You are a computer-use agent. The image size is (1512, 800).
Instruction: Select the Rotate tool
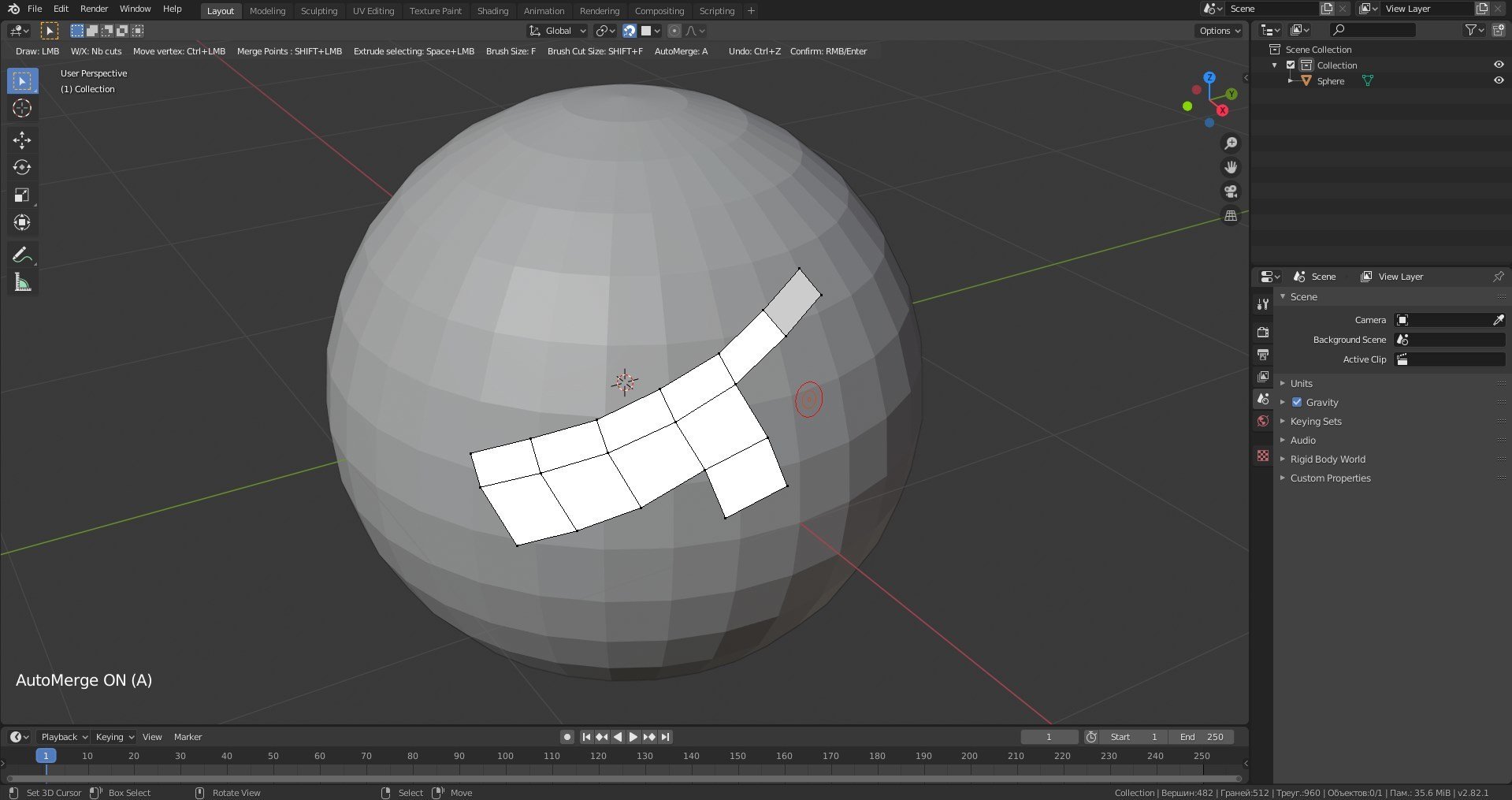(x=22, y=167)
